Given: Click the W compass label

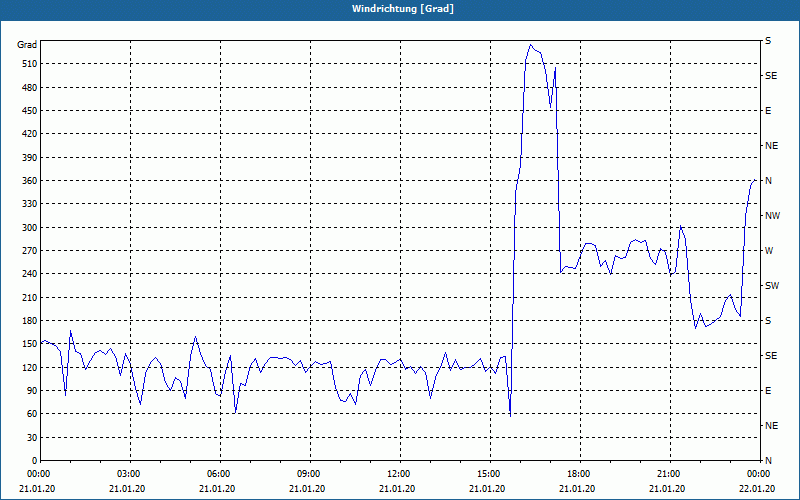Looking at the screenshot, I should tap(768, 251).
